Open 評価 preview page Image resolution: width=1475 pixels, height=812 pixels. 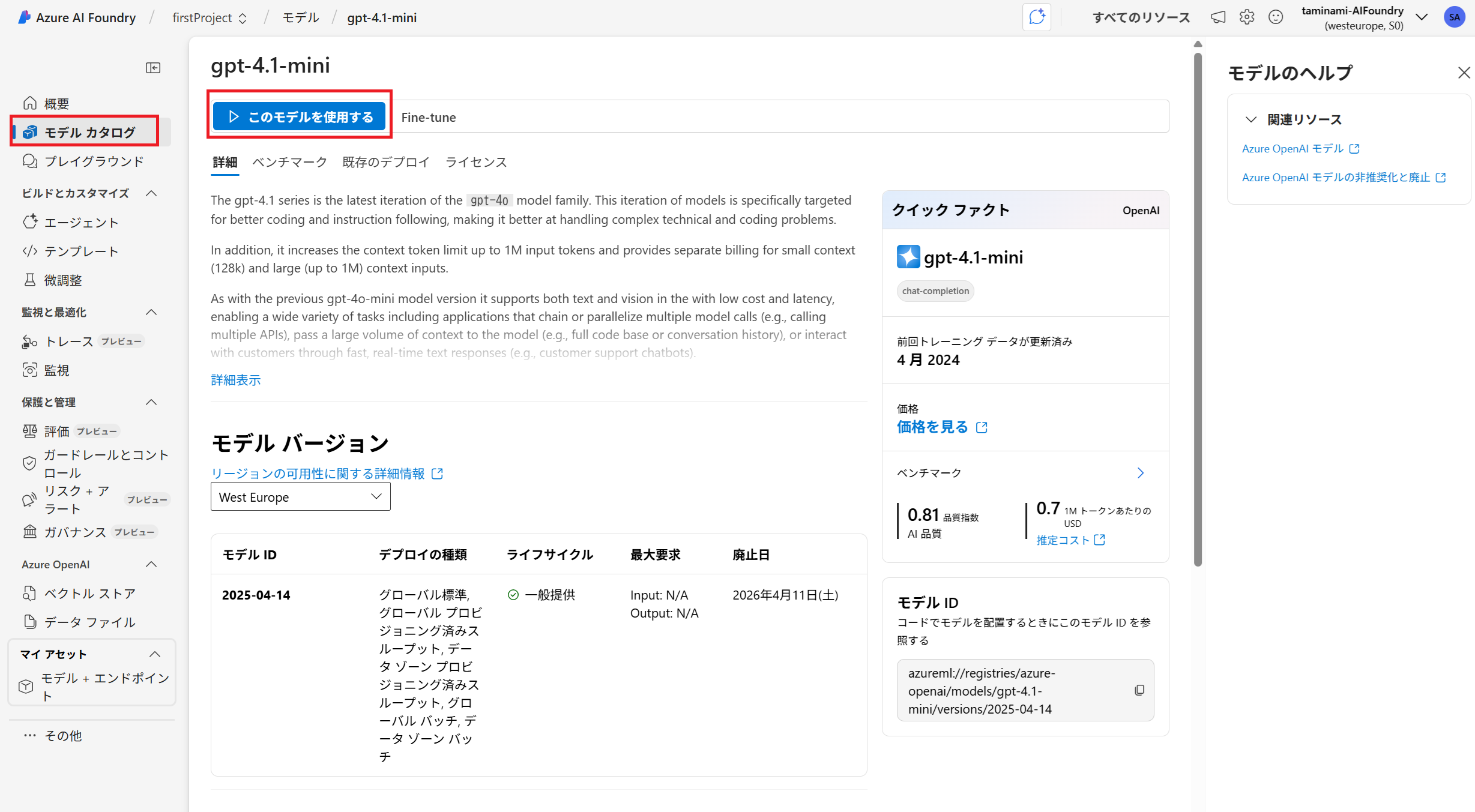(71, 431)
